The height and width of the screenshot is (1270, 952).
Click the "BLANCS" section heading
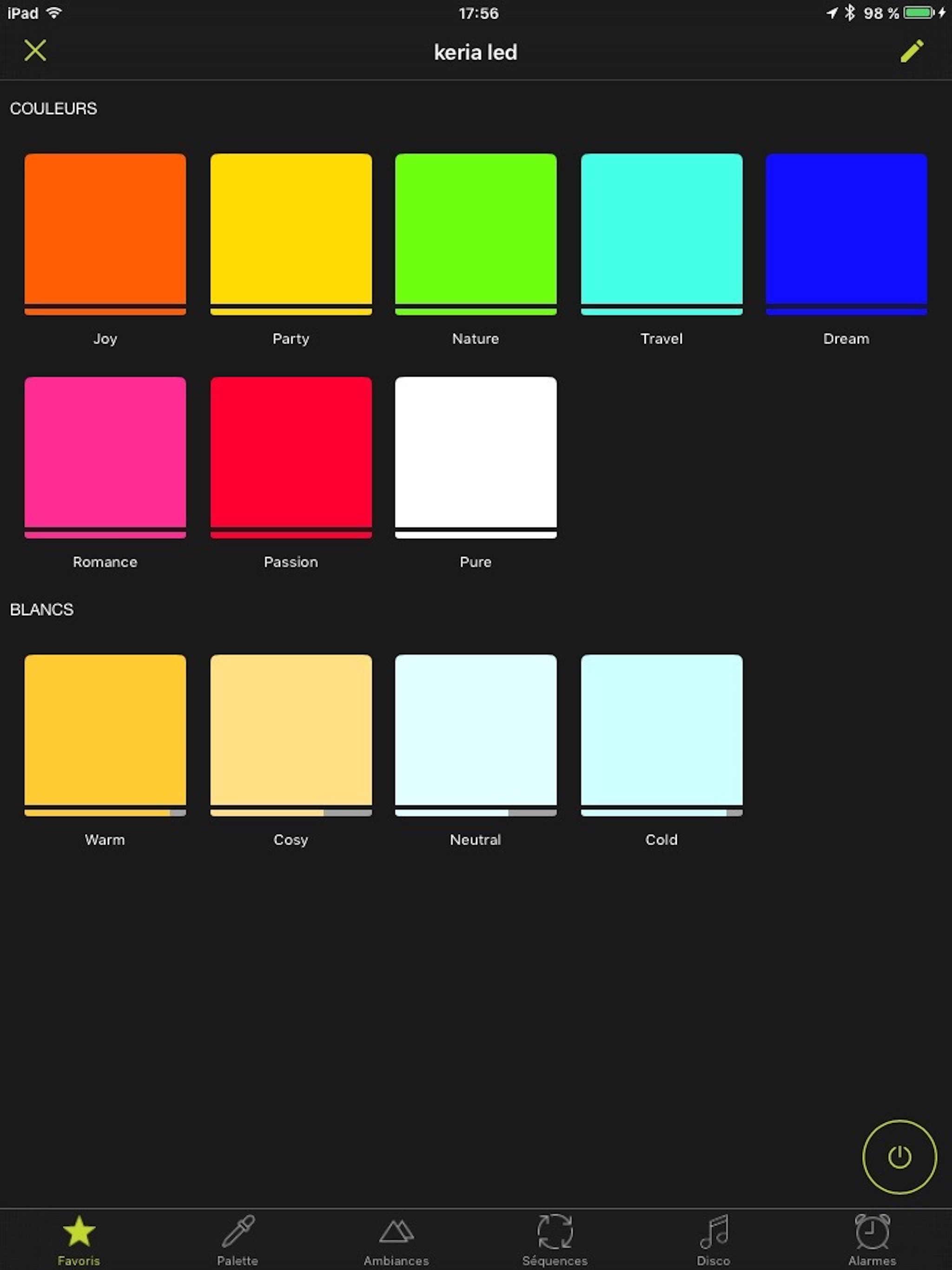pyautogui.click(x=42, y=610)
